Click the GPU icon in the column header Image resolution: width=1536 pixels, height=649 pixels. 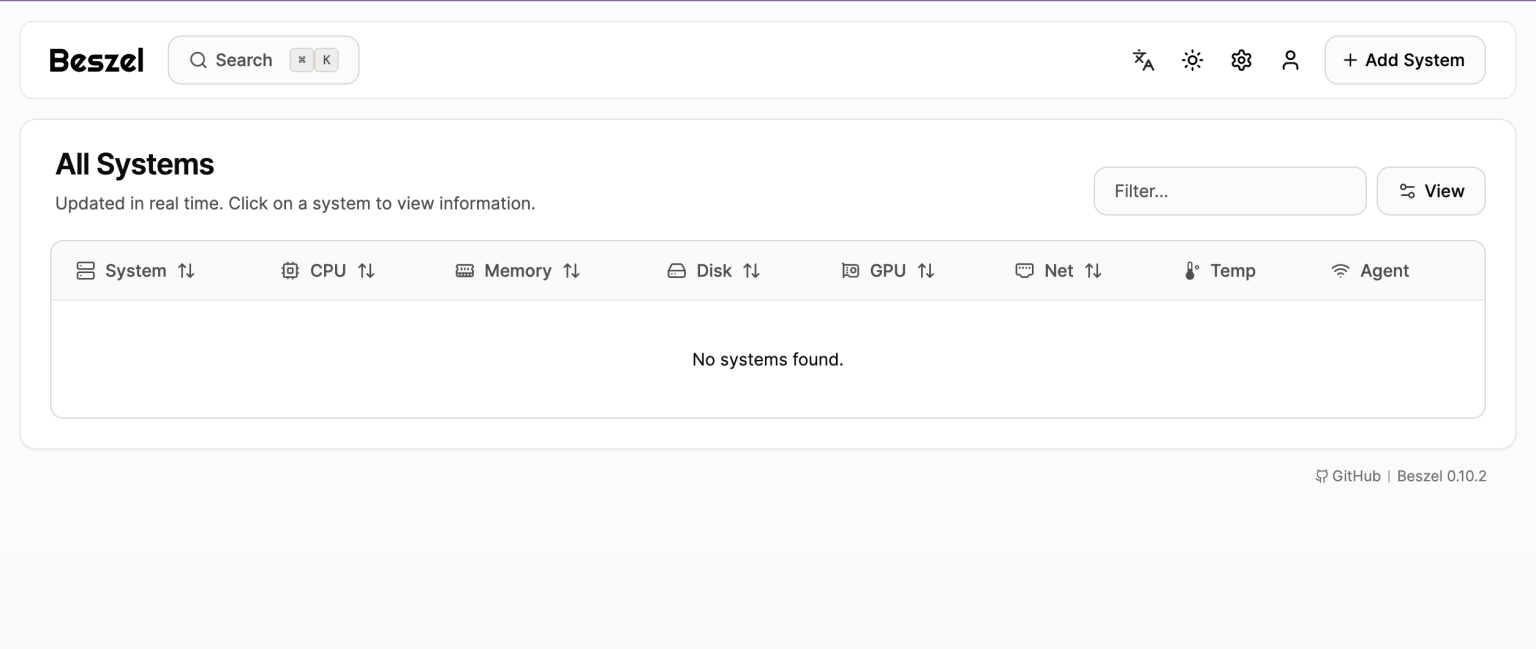850,270
